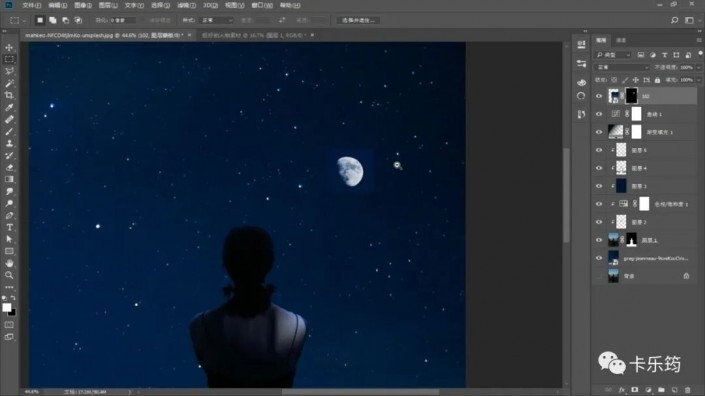705x396 pixels.
Task: Toggle visibility of 图层 4
Action: coord(599,168)
